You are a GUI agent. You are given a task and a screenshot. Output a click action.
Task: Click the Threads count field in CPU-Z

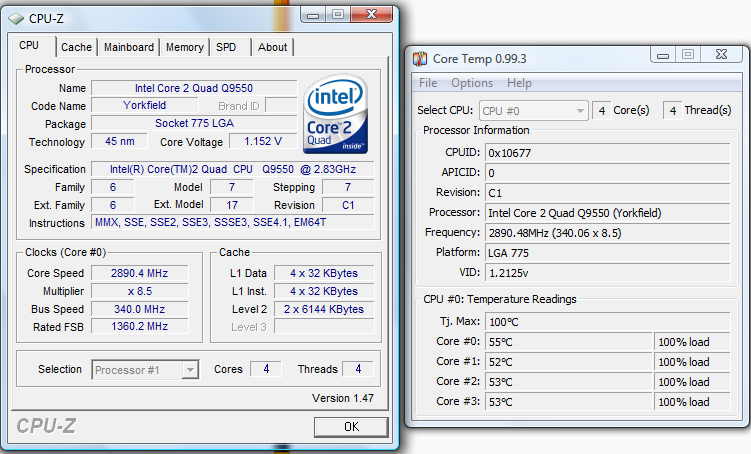point(358,369)
